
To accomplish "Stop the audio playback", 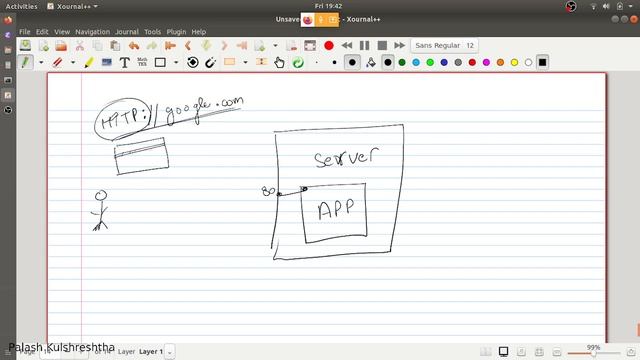I will coord(382,45).
